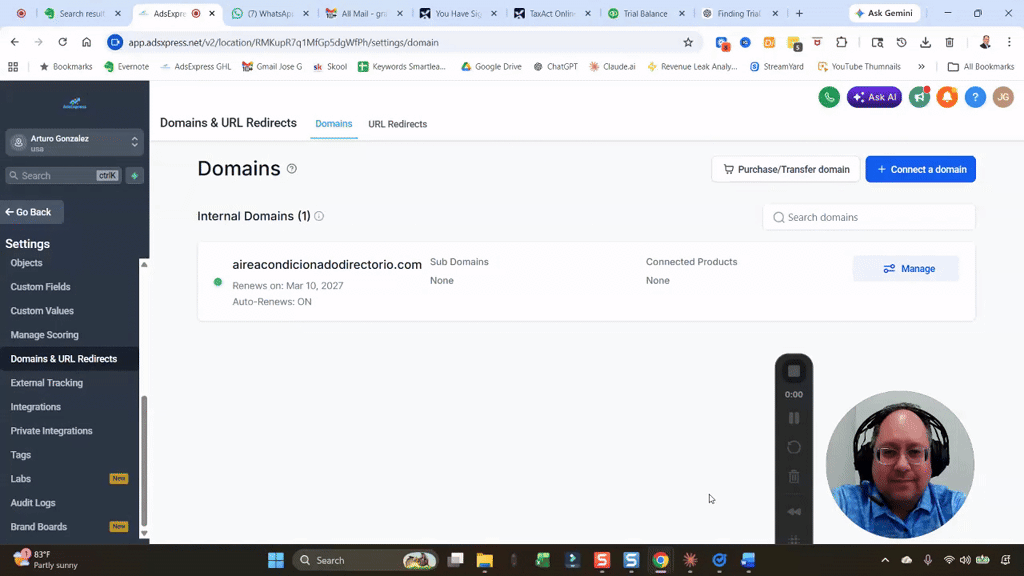Open the Chrome extensions puzzle icon
1024x576 pixels.
click(x=841, y=42)
